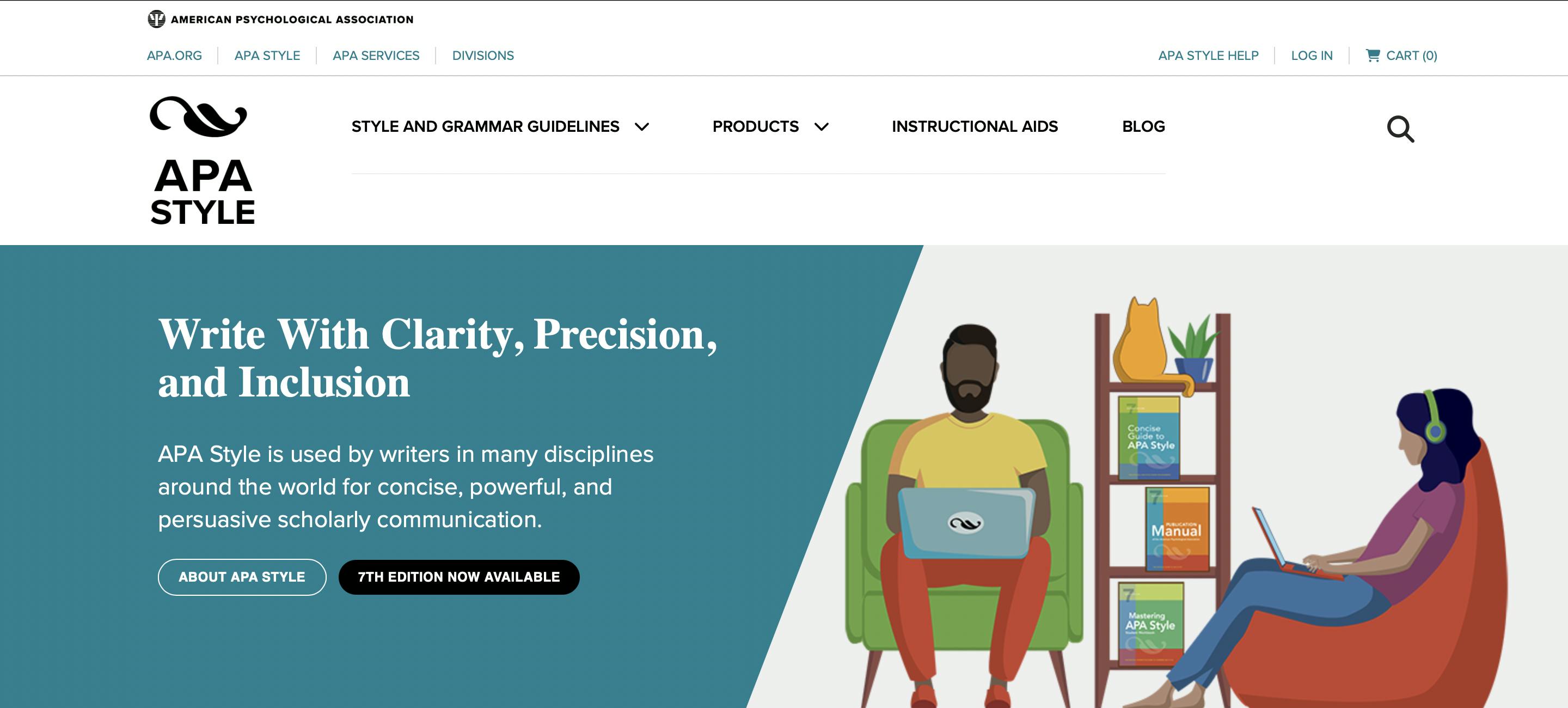Open the APA Style Help dropdown
Image resolution: width=1568 pixels, height=708 pixels.
point(1207,55)
